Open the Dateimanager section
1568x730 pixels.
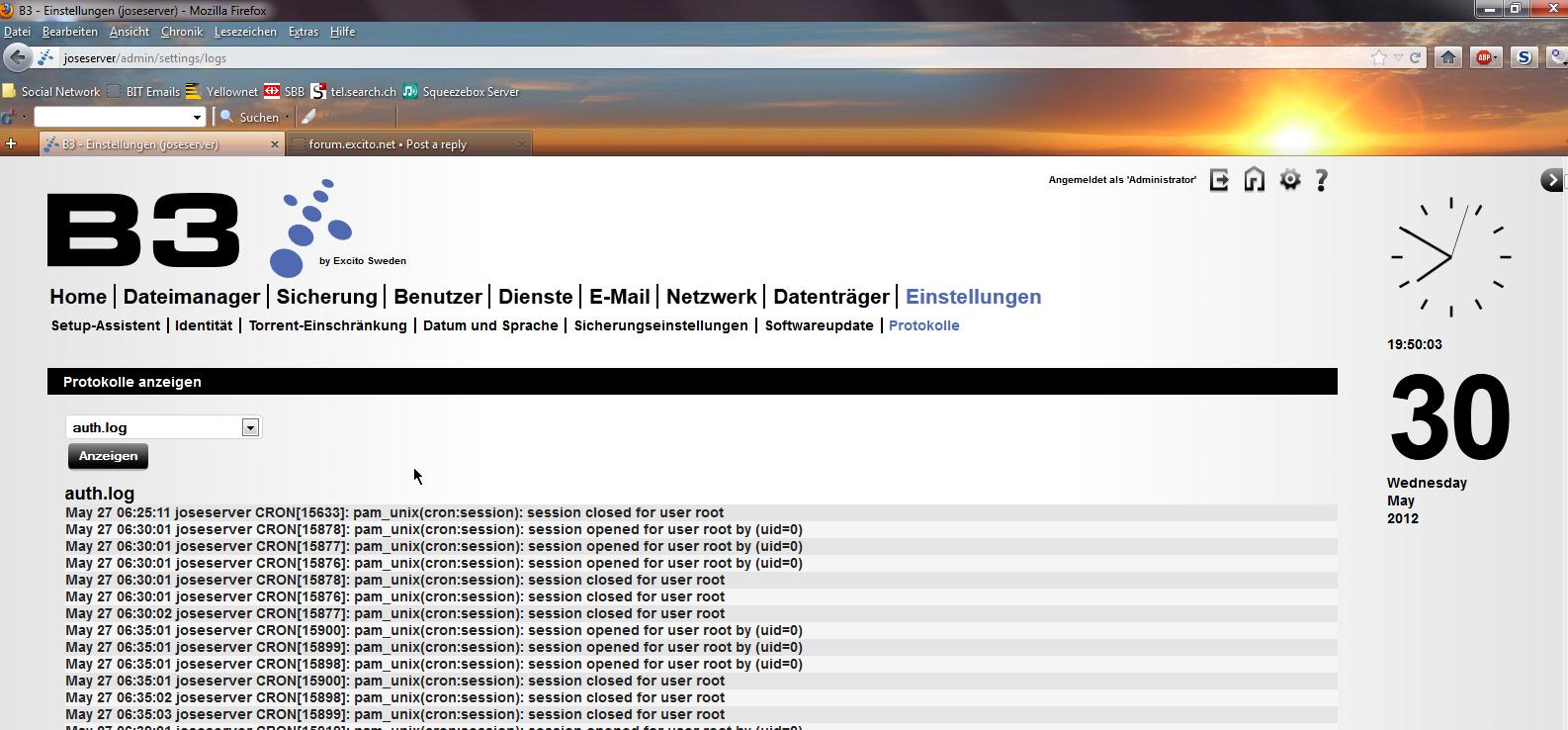pyautogui.click(x=191, y=297)
